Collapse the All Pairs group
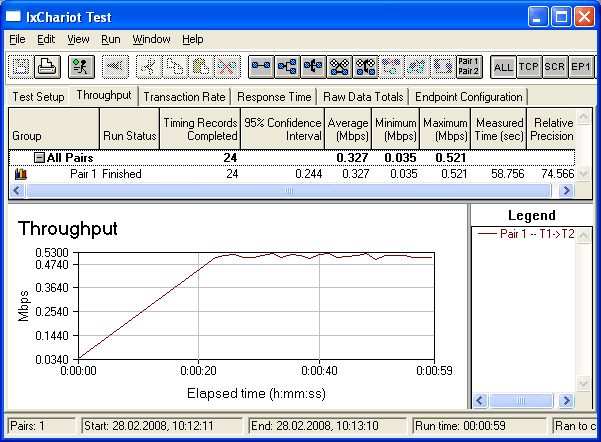This screenshot has width=601, height=442. (39, 157)
